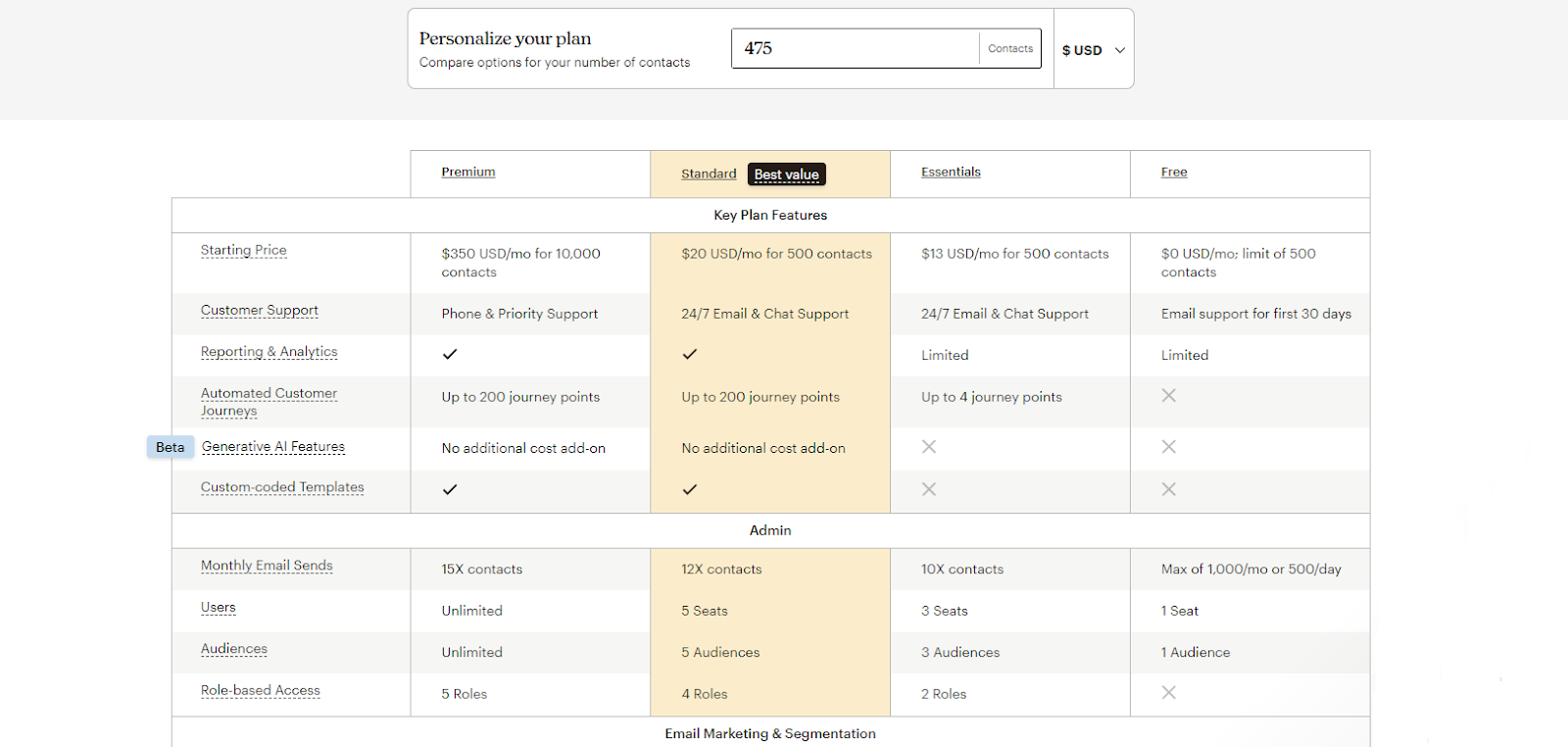The width and height of the screenshot is (1568, 747).
Task: Click the Generative AI Features link
Action: [x=272, y=446]
